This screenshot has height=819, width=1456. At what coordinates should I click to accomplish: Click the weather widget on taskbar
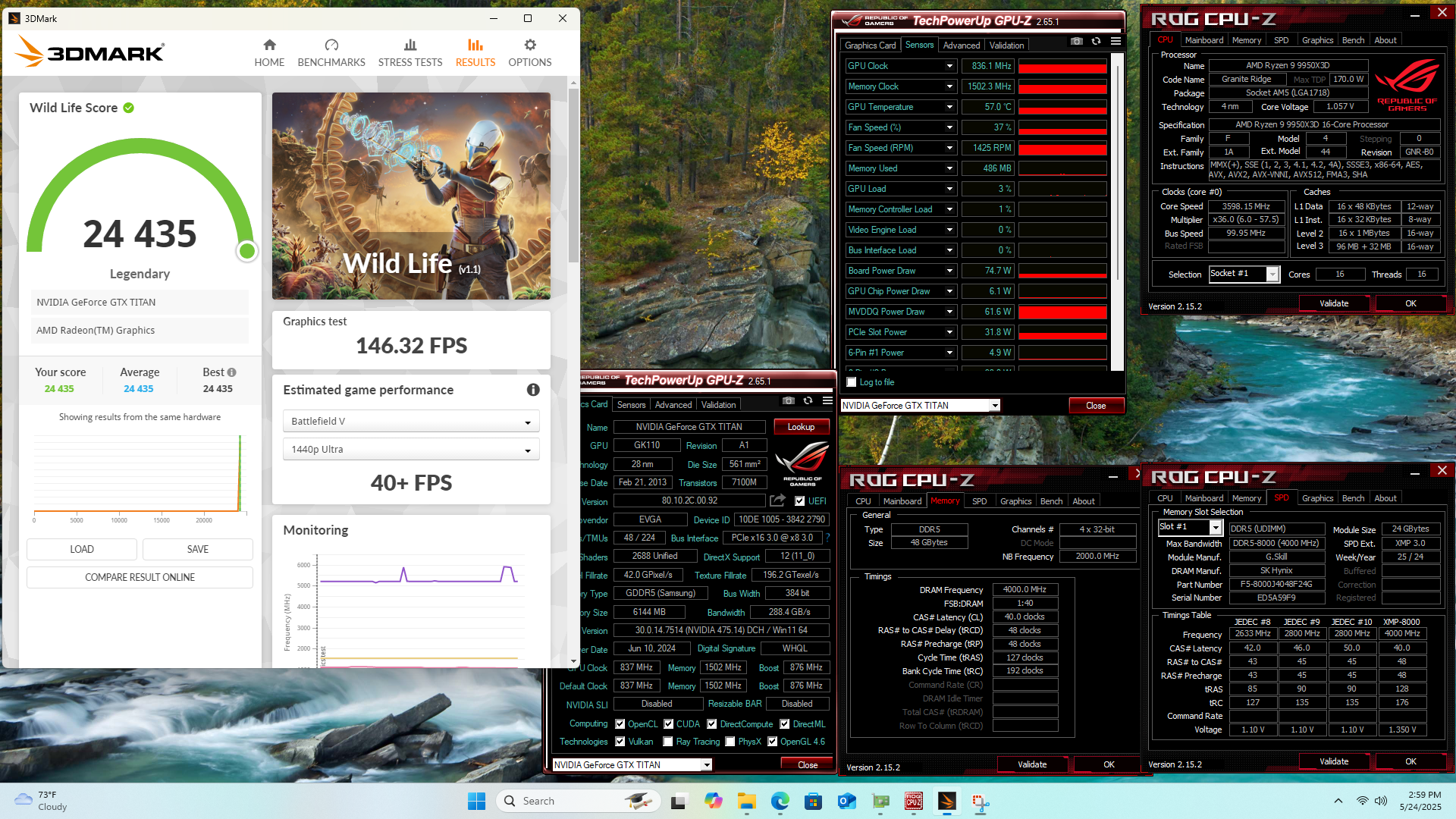tap(42, 801)
